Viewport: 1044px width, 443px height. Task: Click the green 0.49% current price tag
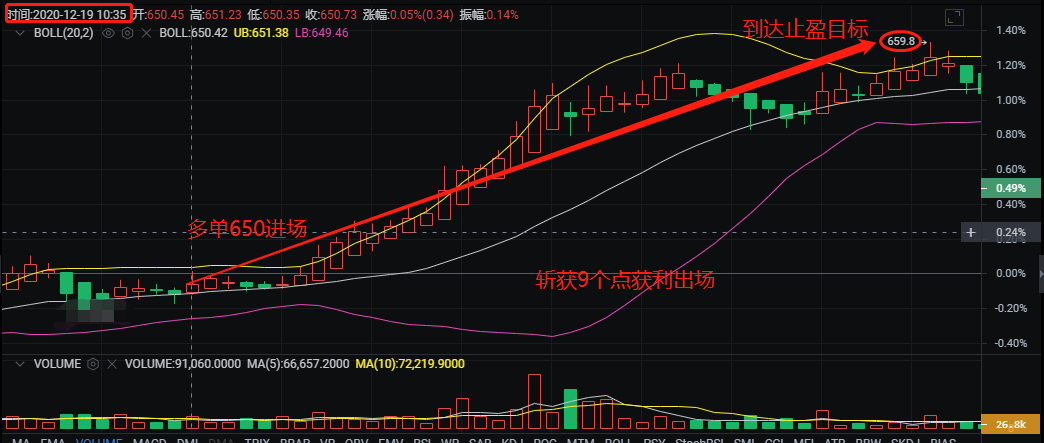1011,188
